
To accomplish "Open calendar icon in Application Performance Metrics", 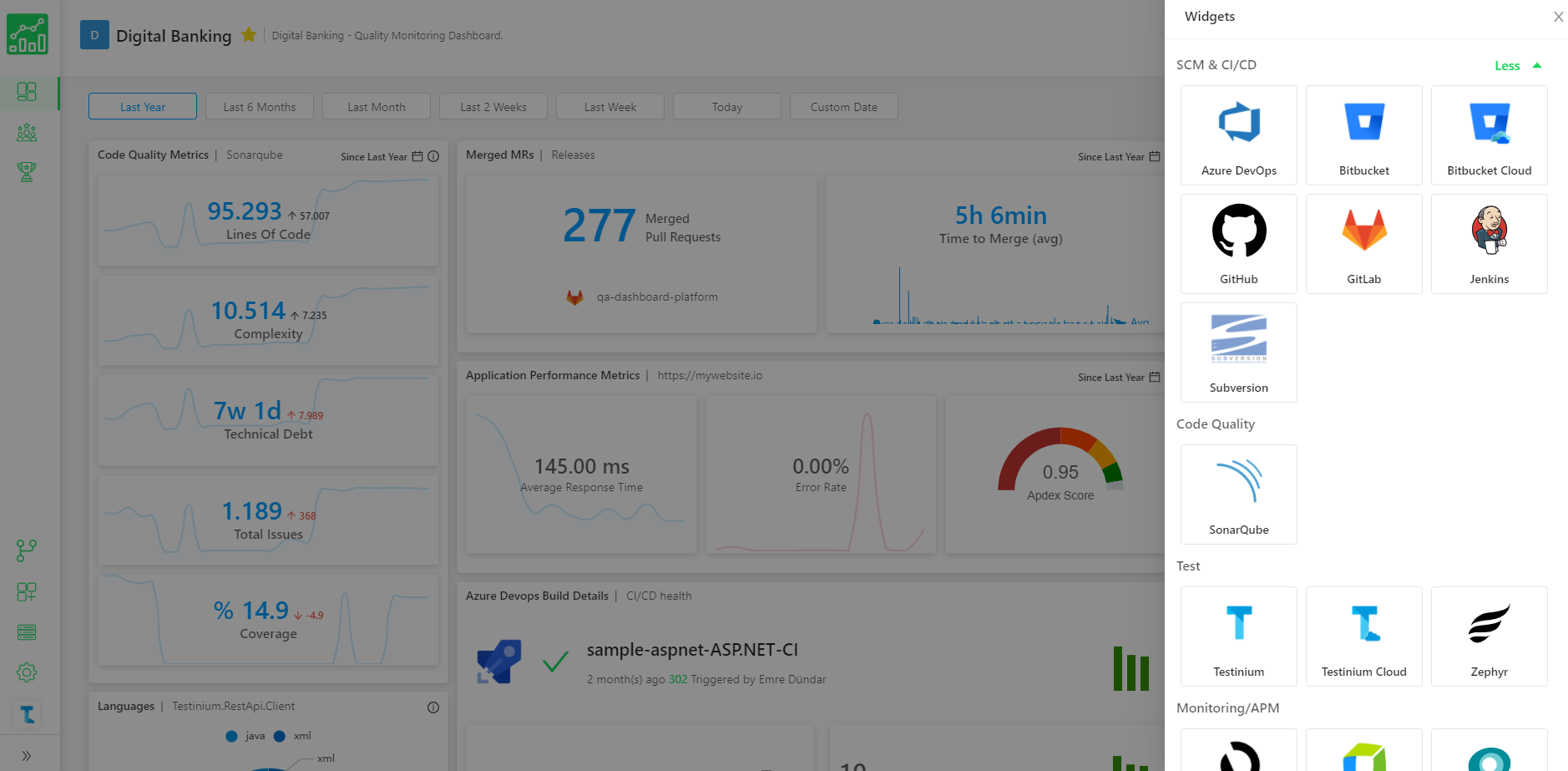I will tap(1155, 377).
